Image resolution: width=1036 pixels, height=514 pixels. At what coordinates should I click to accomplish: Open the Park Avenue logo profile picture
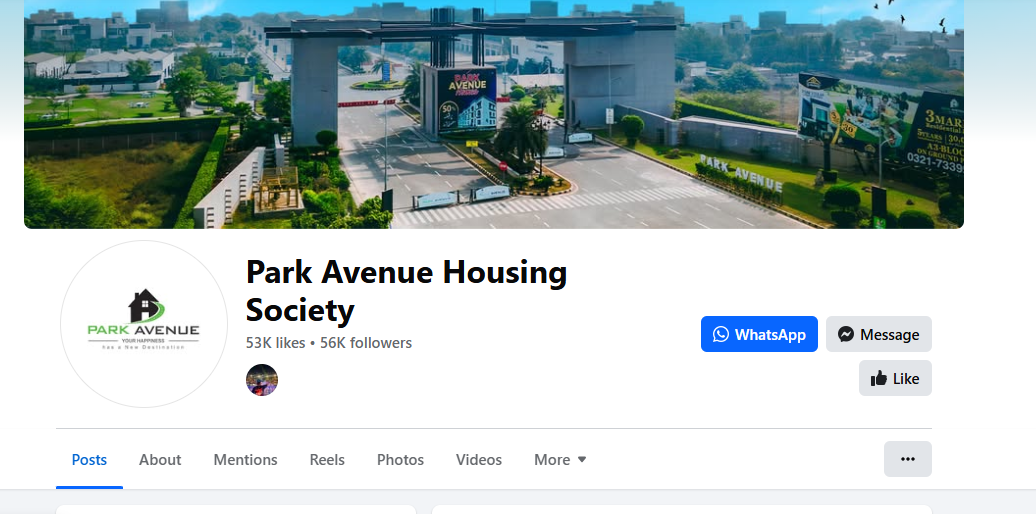pyautogui.click(x=144, y=324)
